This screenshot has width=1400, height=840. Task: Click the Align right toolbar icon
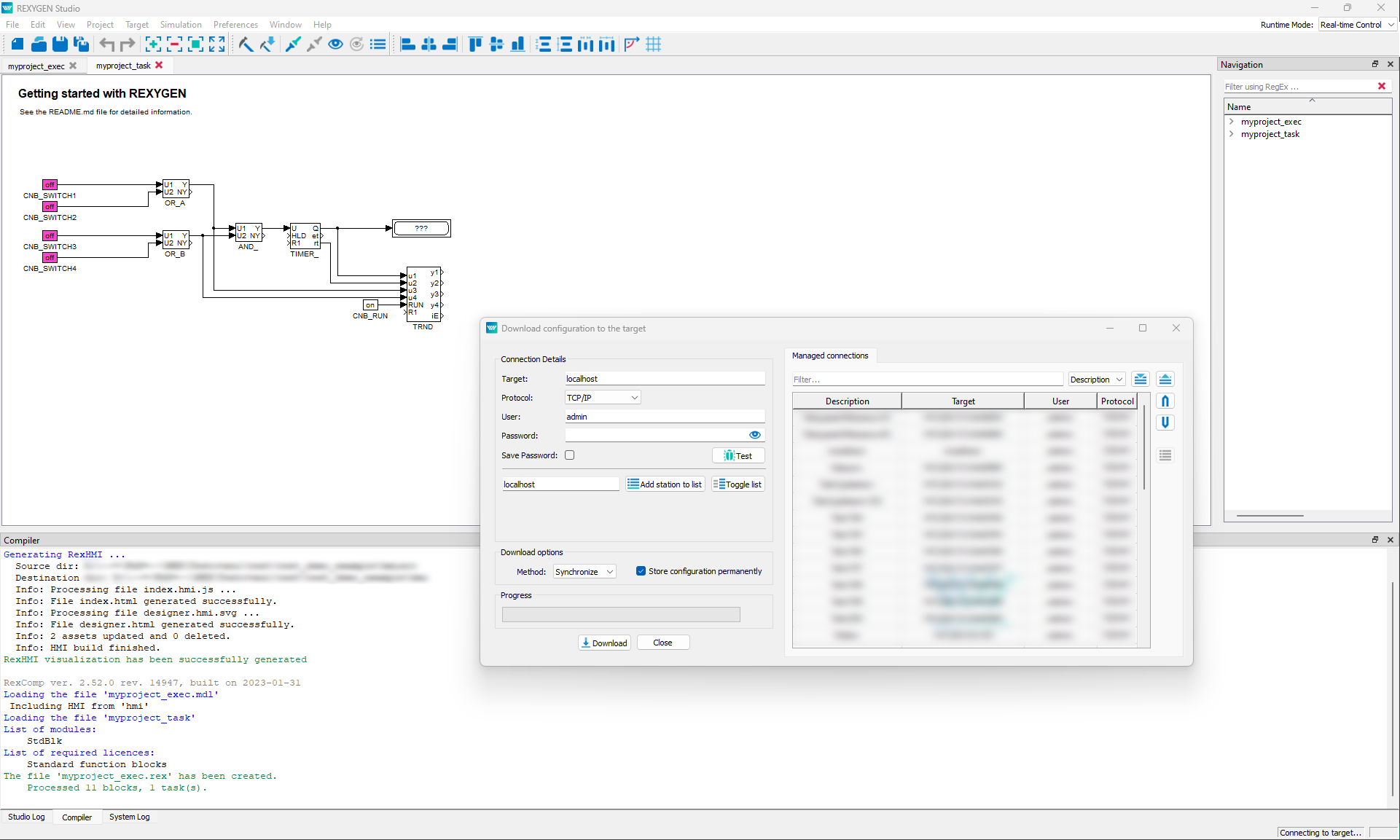[x=450, y=44]
